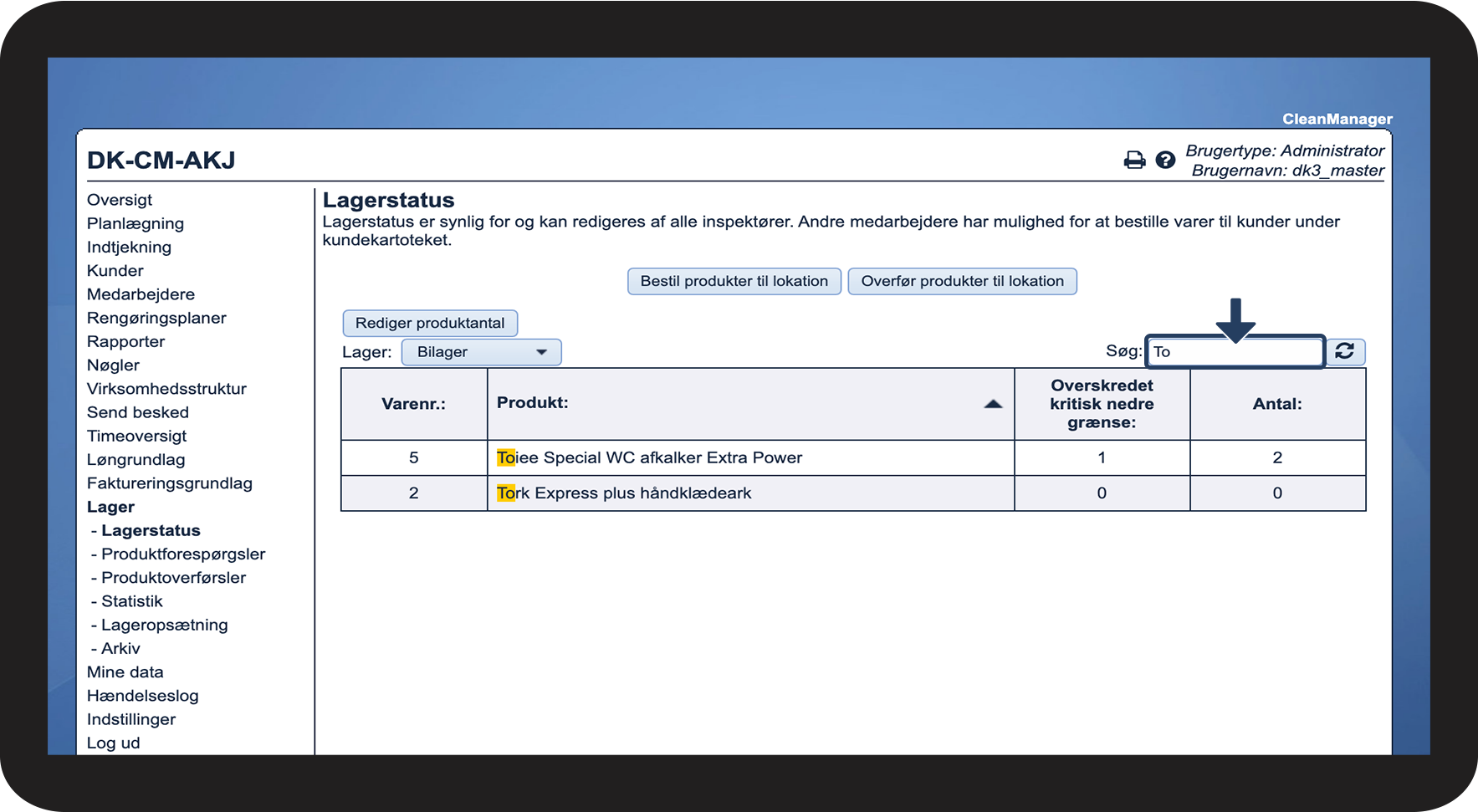Open Oversigt in the sidebar

click(x=120, y=200)
